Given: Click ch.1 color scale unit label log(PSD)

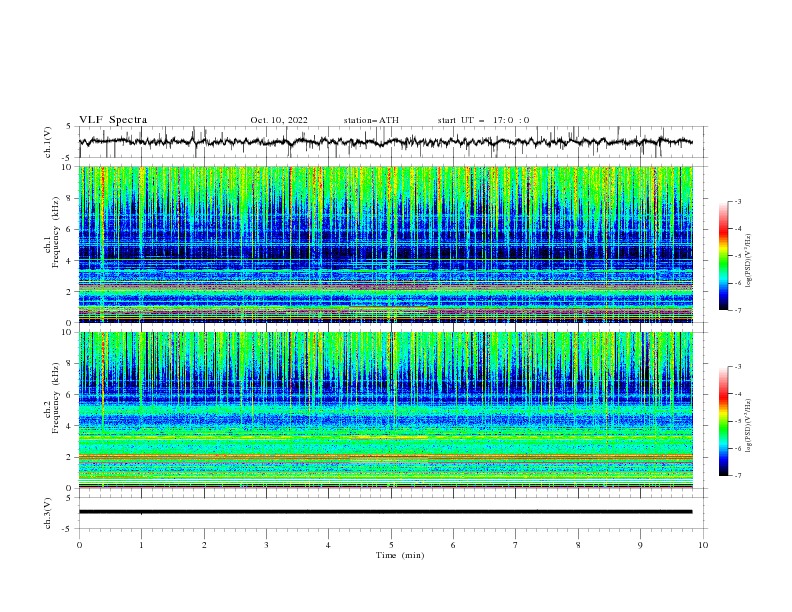Looking at the screenshot, I should pyautogui.click(x=749, y=261).
